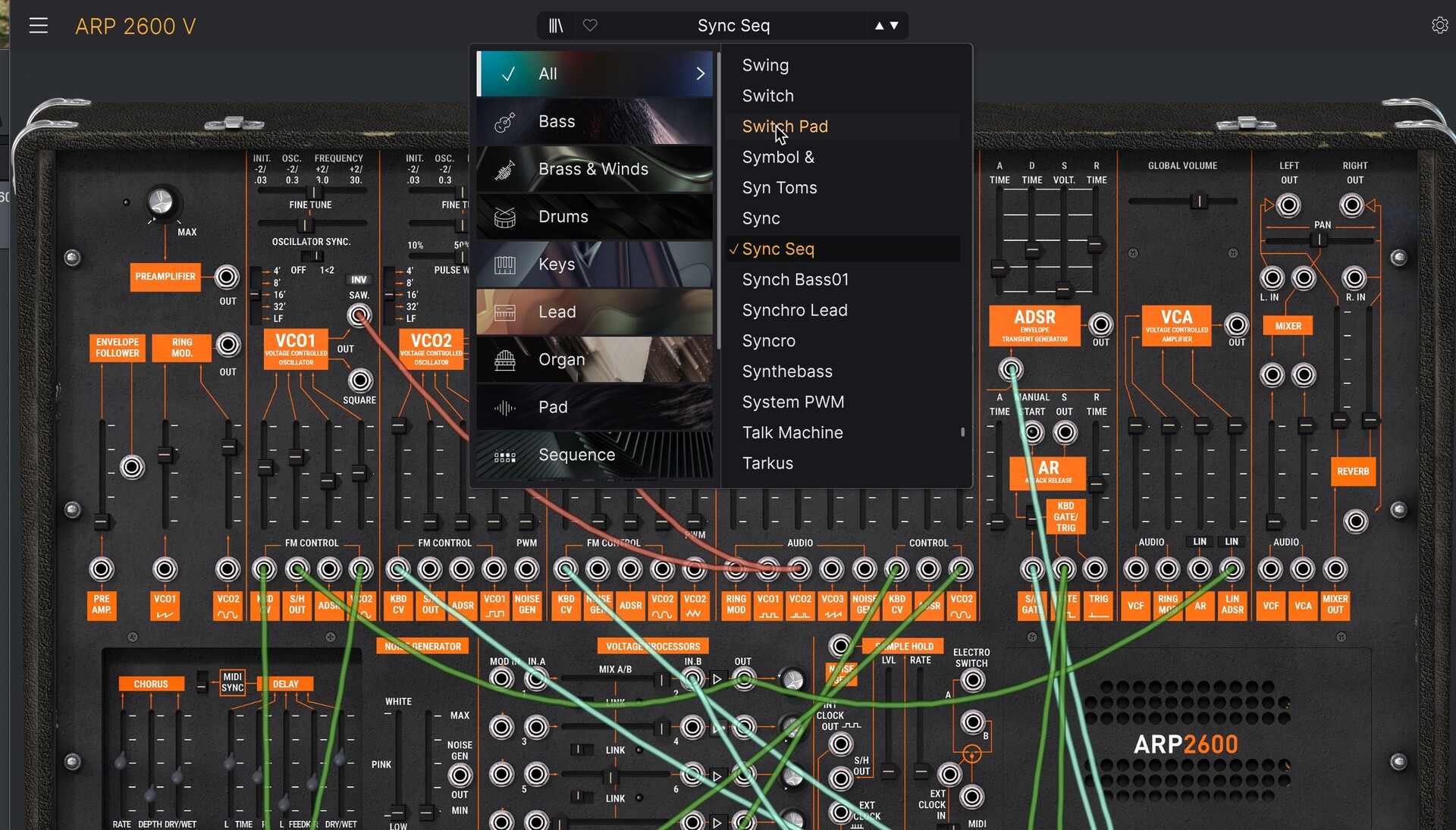1456x830 pixels.
Task: Click the Drums snare icon
Action: pyautogui.click(x=505, y=218)
